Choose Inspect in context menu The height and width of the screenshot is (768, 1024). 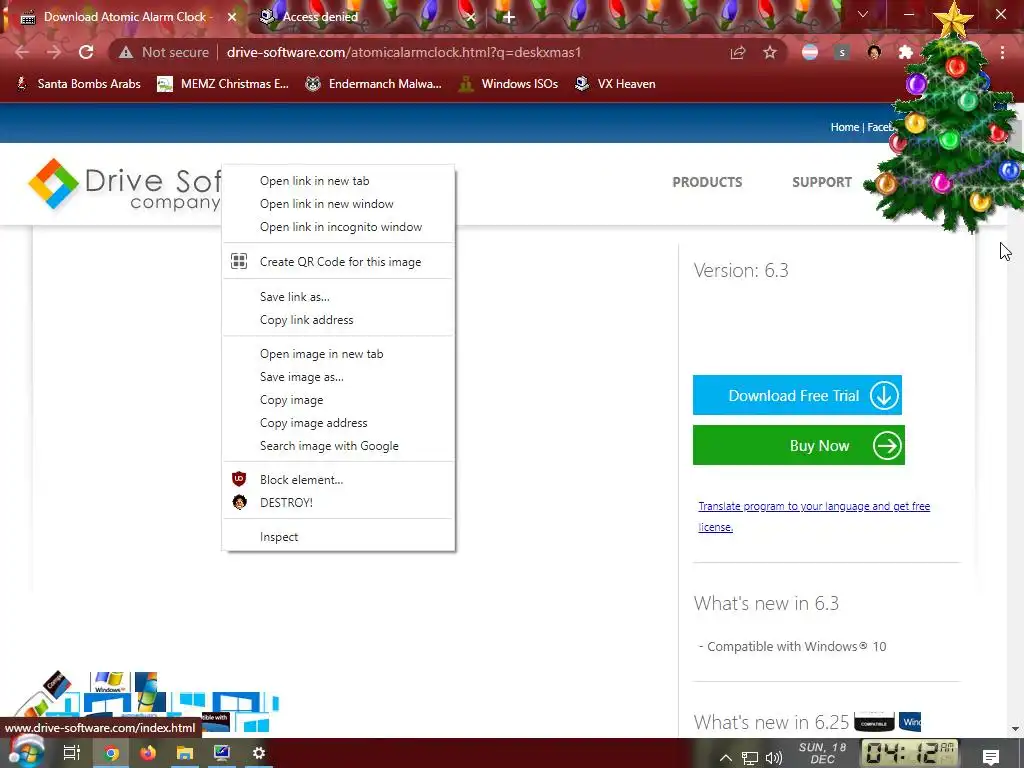tap(338, 537)
